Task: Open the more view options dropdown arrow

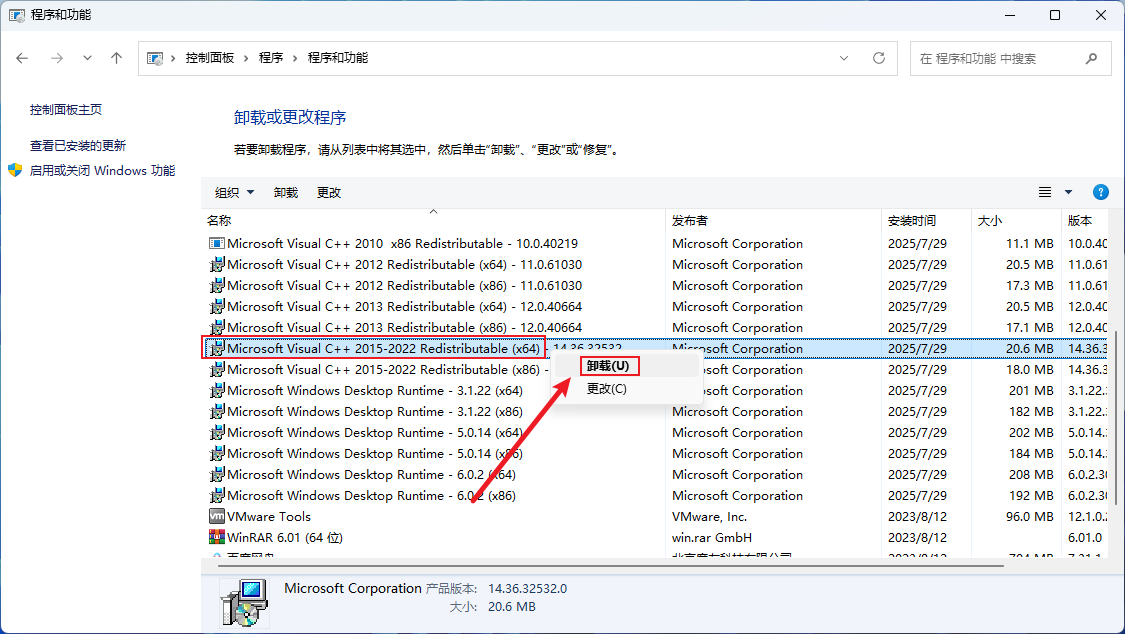Action: pos(1068,192)
